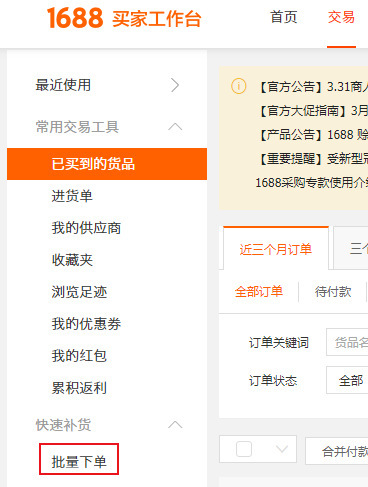The image size is (368, 487).
Task: Open the 产品公告 1688 announcement
Action: tap(313, 135)
